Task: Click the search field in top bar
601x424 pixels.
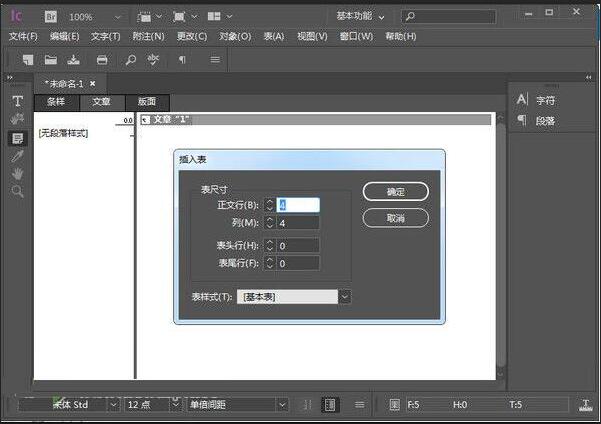Action: tap(448, 16)
